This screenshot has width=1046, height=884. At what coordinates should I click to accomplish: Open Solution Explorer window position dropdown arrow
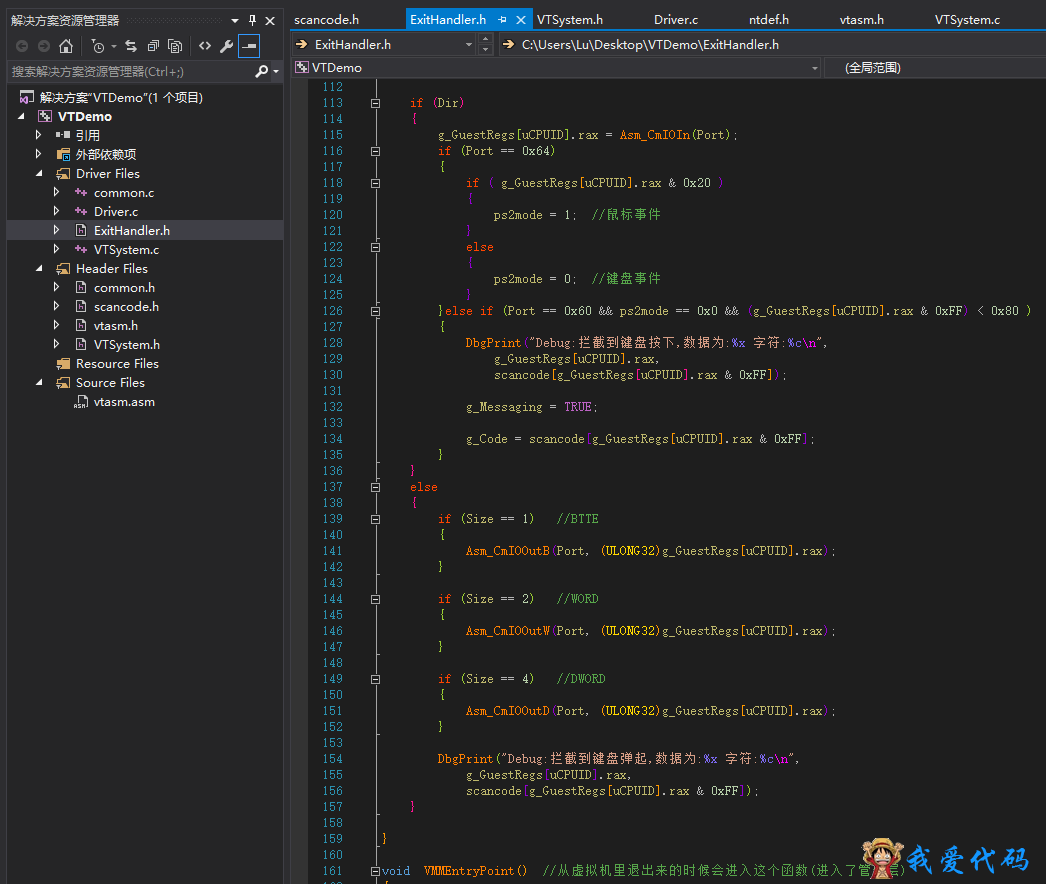(x=235, y=21)
